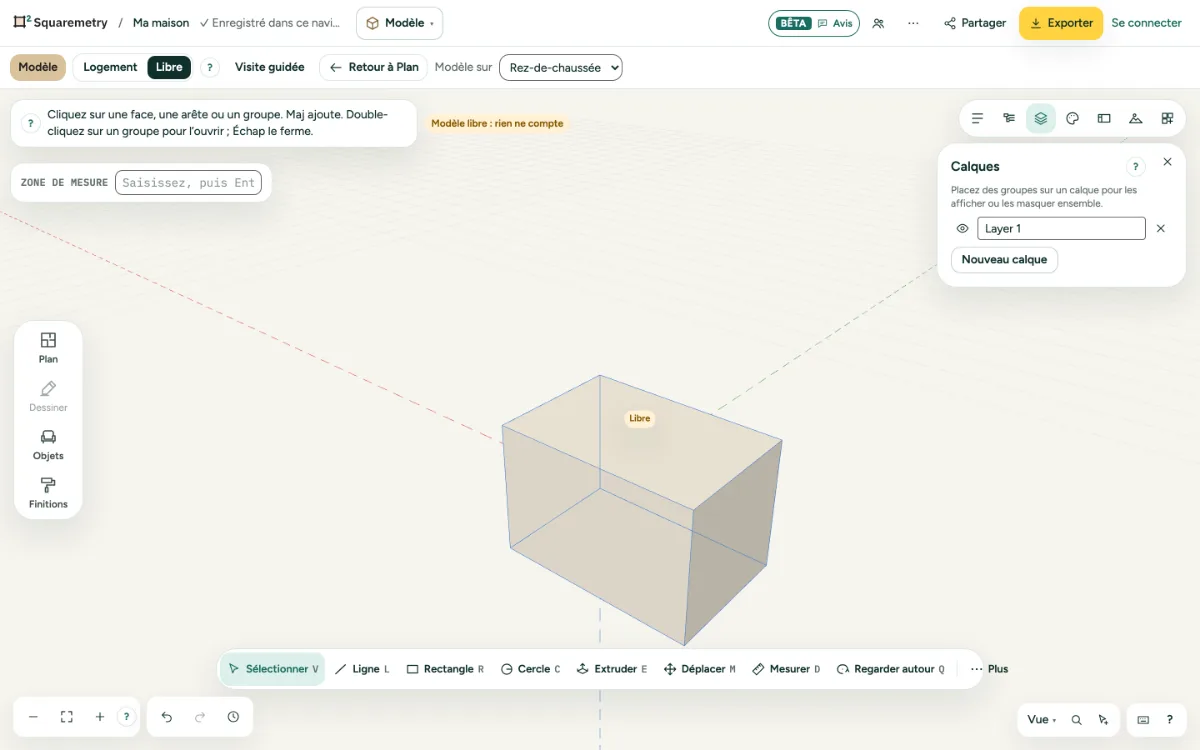
Task: Expand the Plus tools menu
Action: pyautogui.click(x=989, y=669)
